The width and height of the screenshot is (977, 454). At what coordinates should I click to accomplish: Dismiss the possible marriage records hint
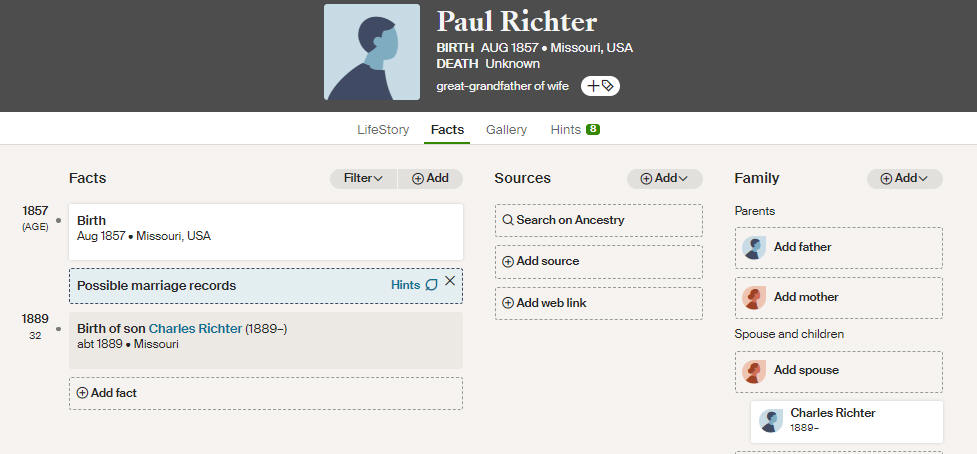click(x=450, y=281)
